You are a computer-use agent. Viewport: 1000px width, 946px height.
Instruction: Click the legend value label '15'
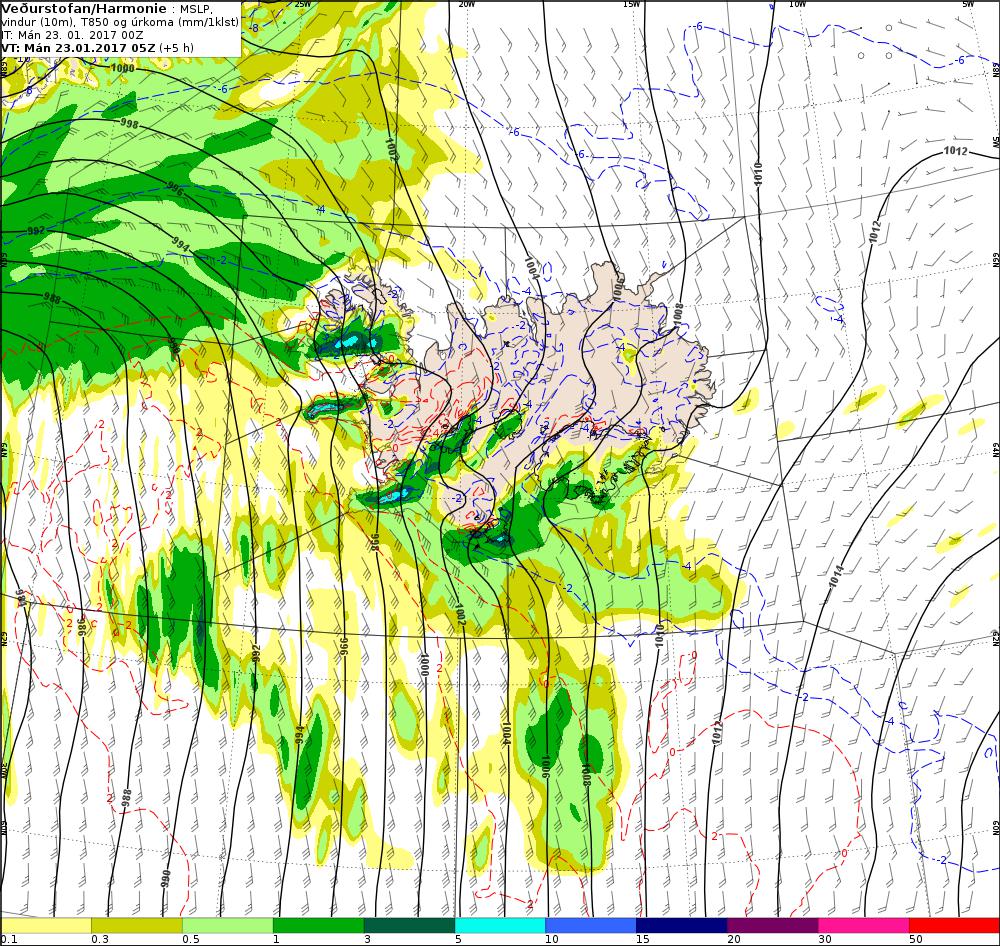(642, 939)
